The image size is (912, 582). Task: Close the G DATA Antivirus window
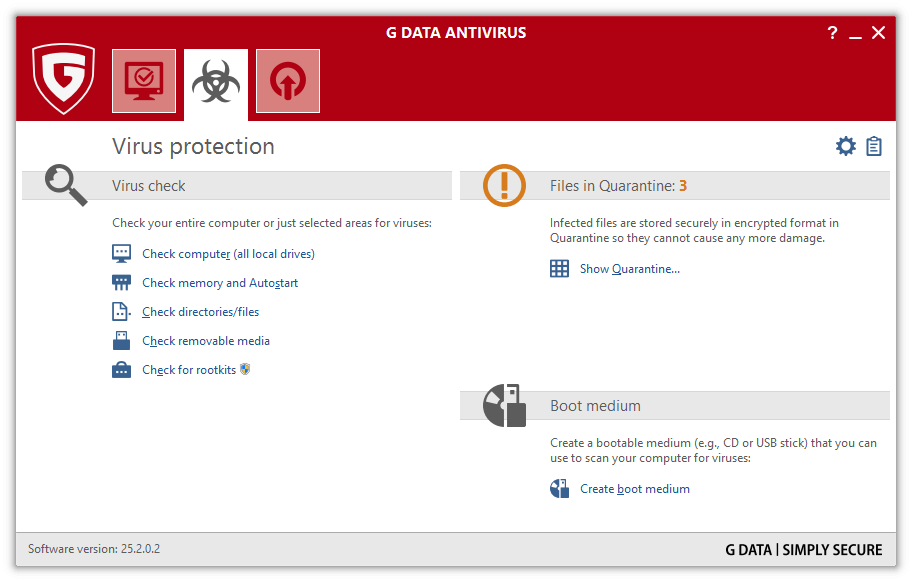(x=878, y=33)
